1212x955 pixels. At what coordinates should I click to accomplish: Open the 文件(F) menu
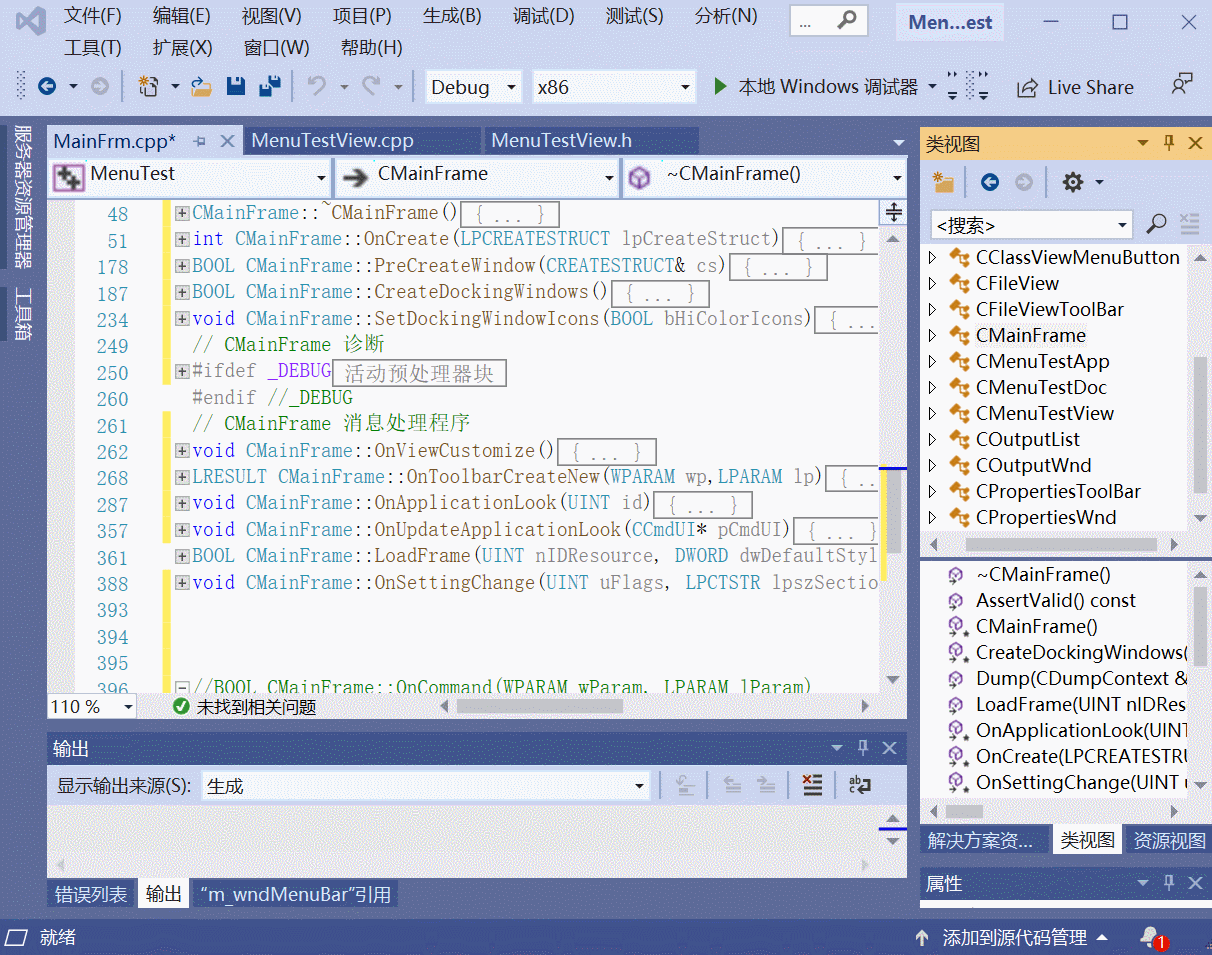[93, 16]
